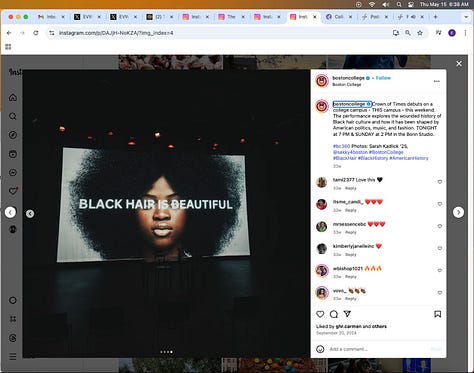Viewport: 474px width, 373px height.
Task: Close the active Instagram tab
Action: (314, 17)
